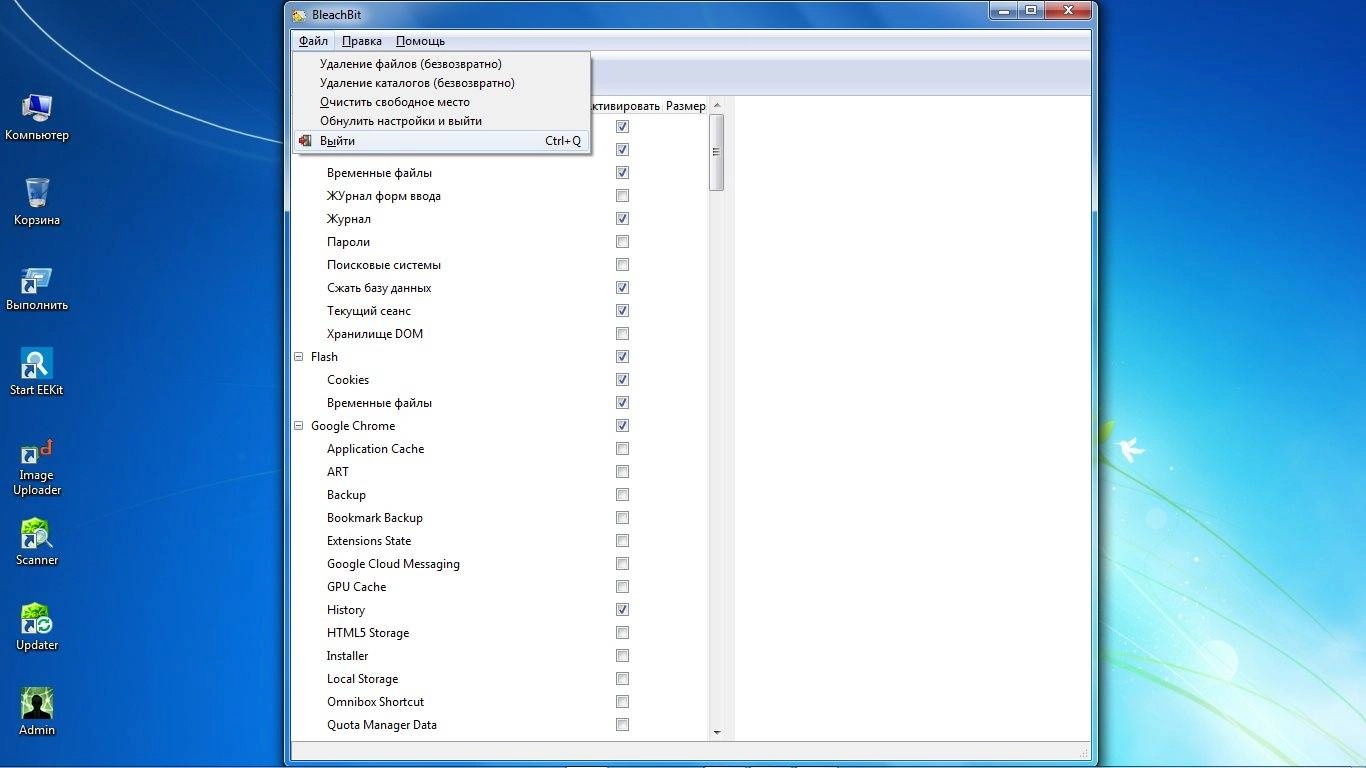Select the Updater desktop icon
Screen dimensions: 1366x768
click(x=37, y=627)
